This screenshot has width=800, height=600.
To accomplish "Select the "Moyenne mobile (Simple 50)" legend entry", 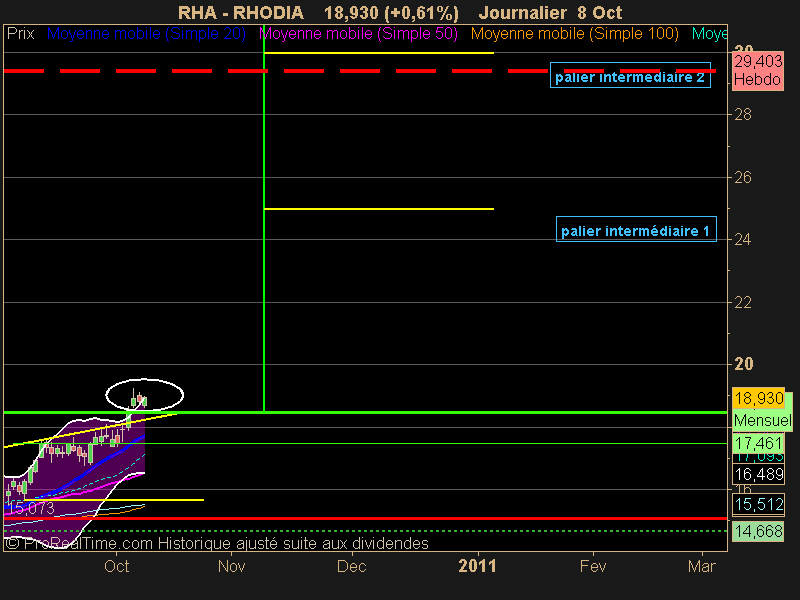I will coord(358,34).
